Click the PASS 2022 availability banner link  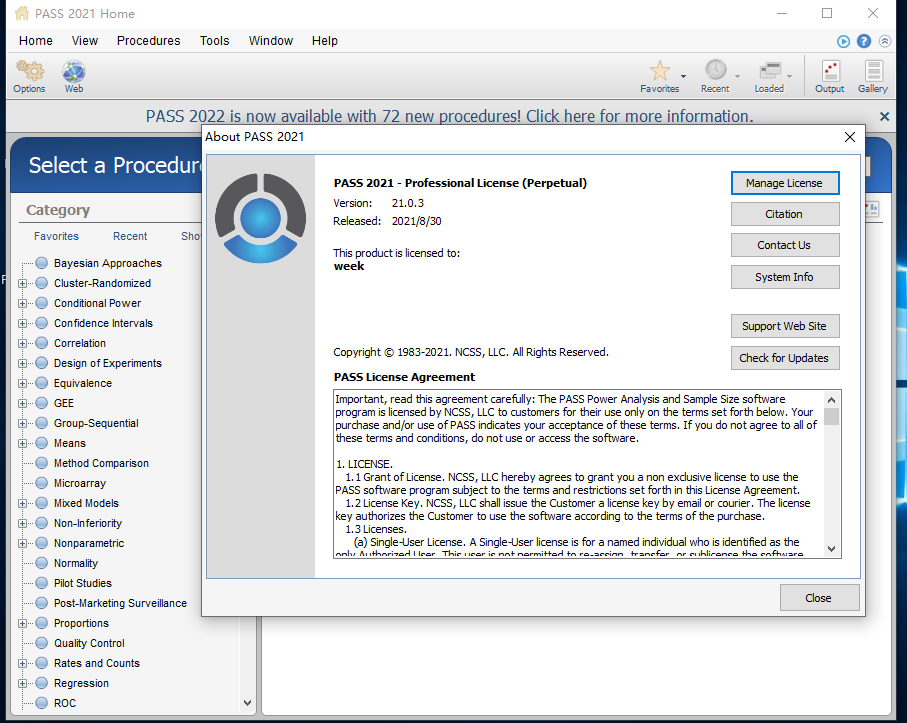449,116
